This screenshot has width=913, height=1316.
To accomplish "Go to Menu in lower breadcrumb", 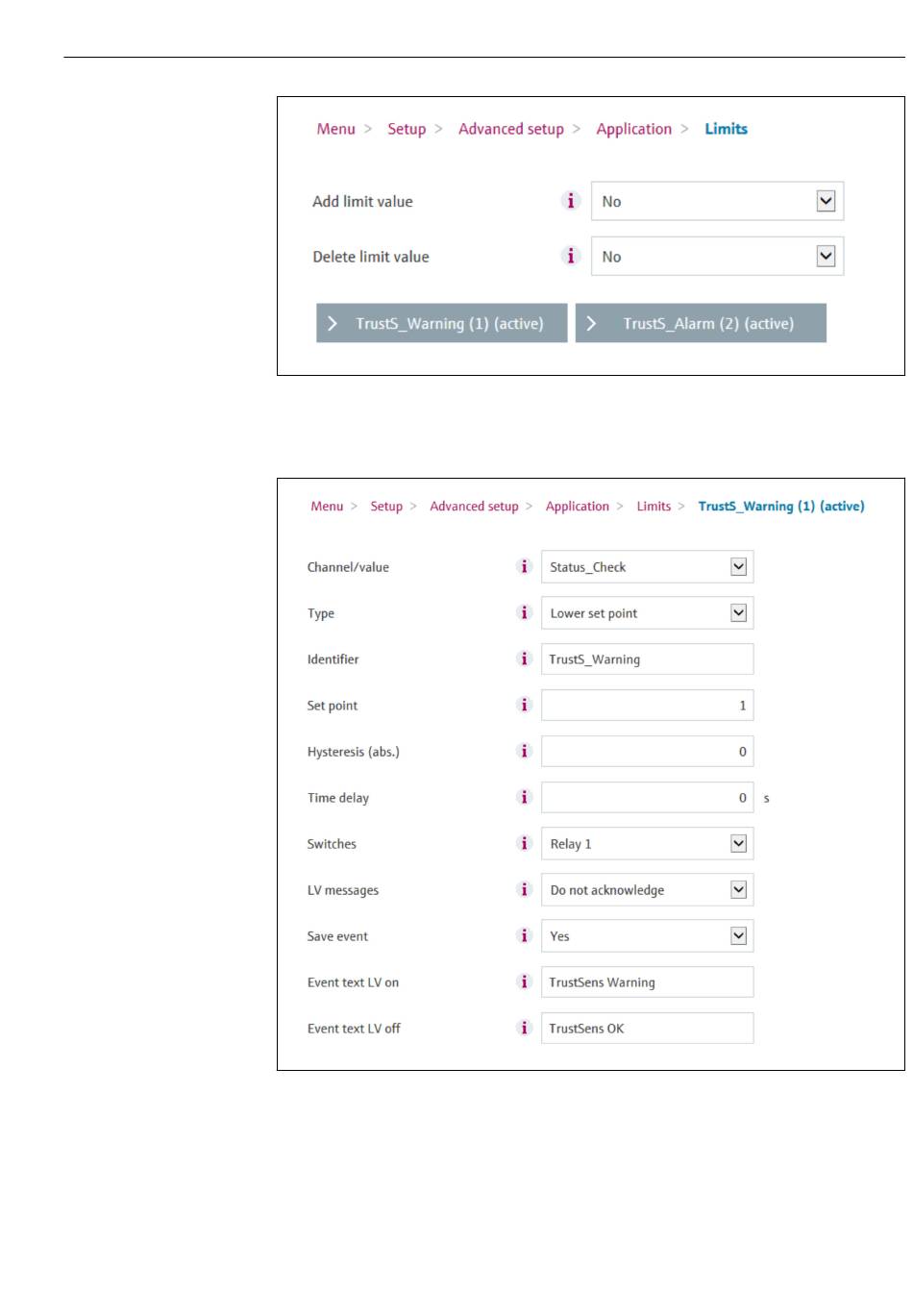I will [327, 506].
